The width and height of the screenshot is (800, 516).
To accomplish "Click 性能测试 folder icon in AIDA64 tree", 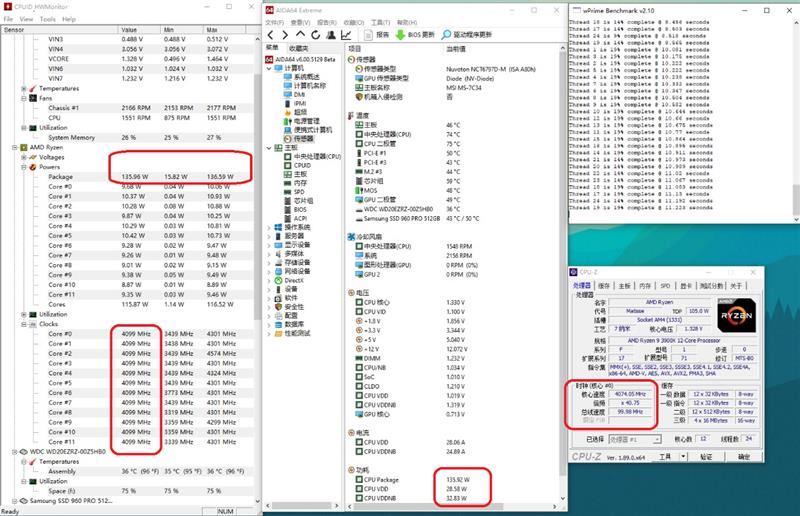I will pos(278,333).
